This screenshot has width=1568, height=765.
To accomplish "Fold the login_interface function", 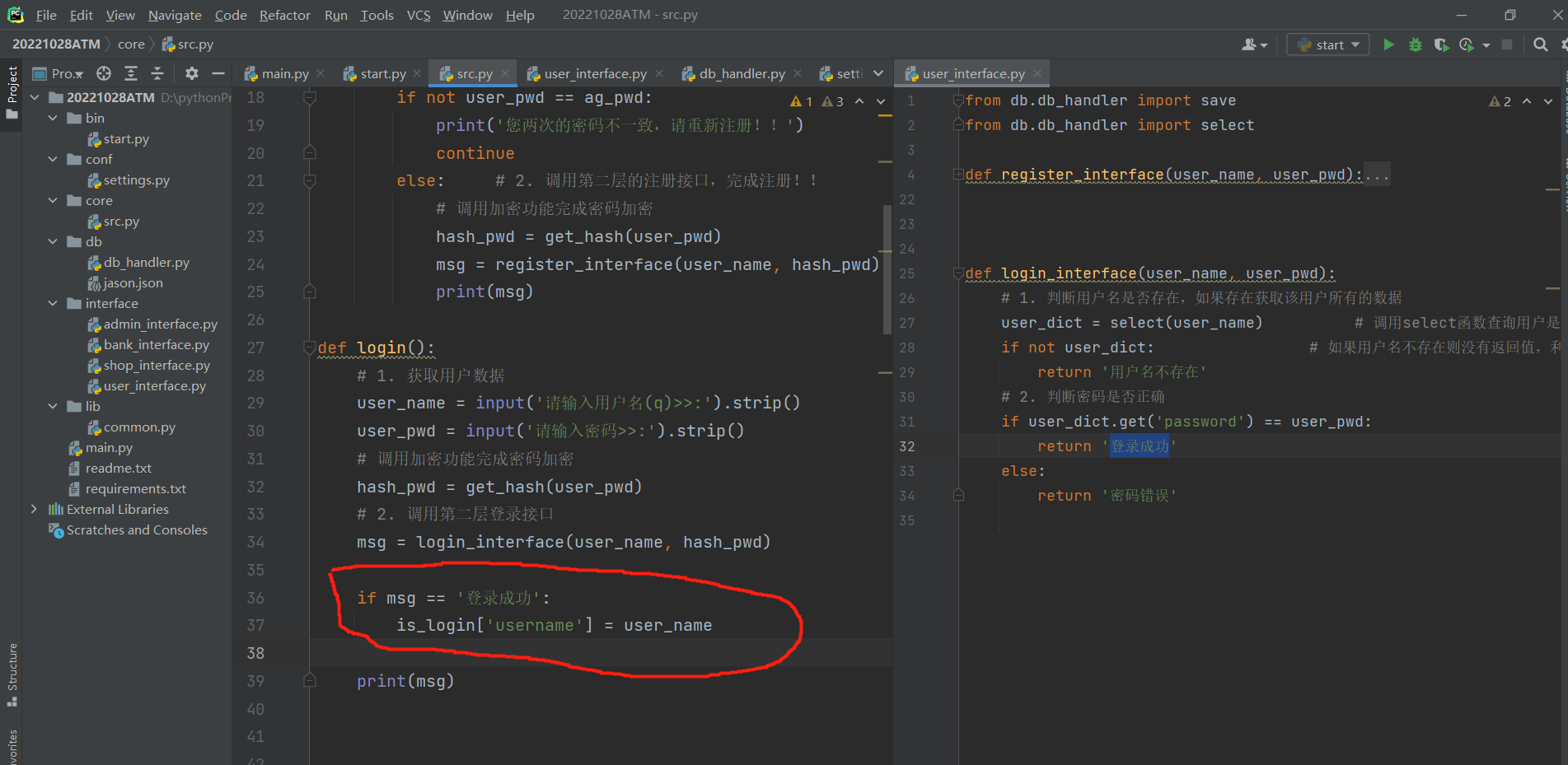I will [958, 273].
